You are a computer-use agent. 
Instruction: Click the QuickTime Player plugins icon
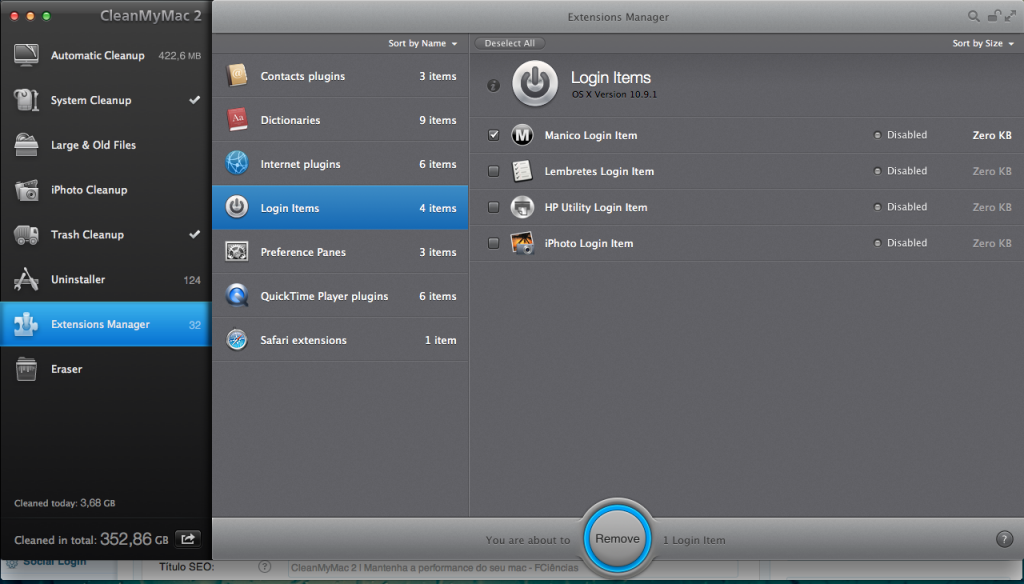point(236,295)
